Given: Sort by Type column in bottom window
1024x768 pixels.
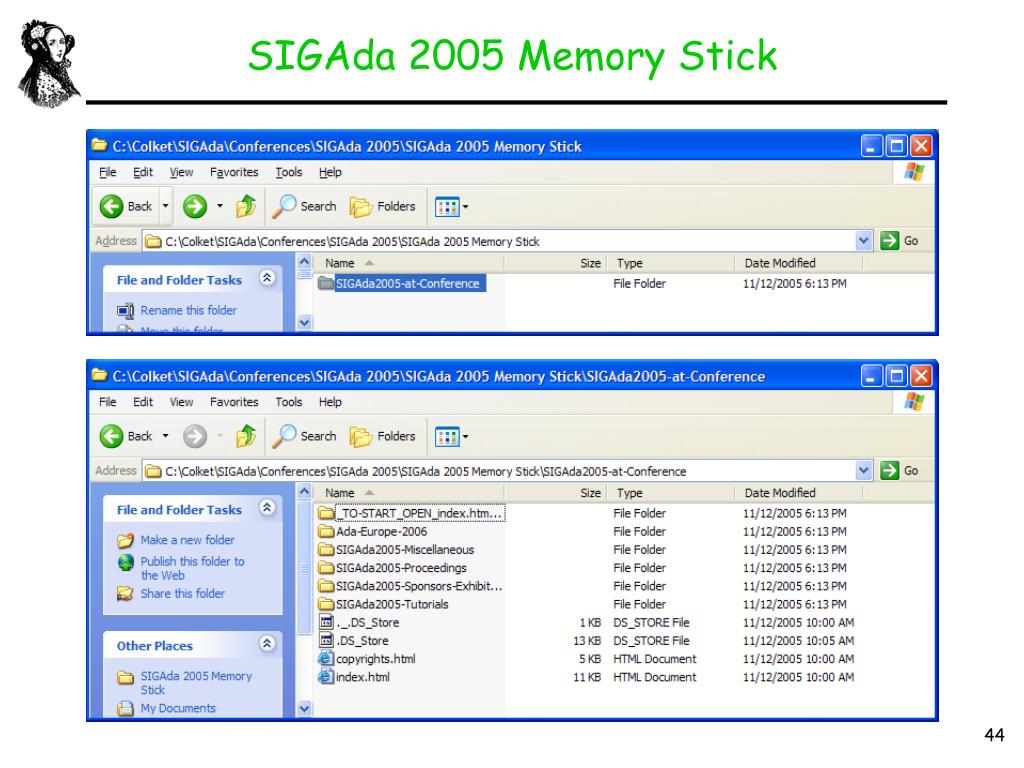Looking at the screenshot, I should coord(671,493).
